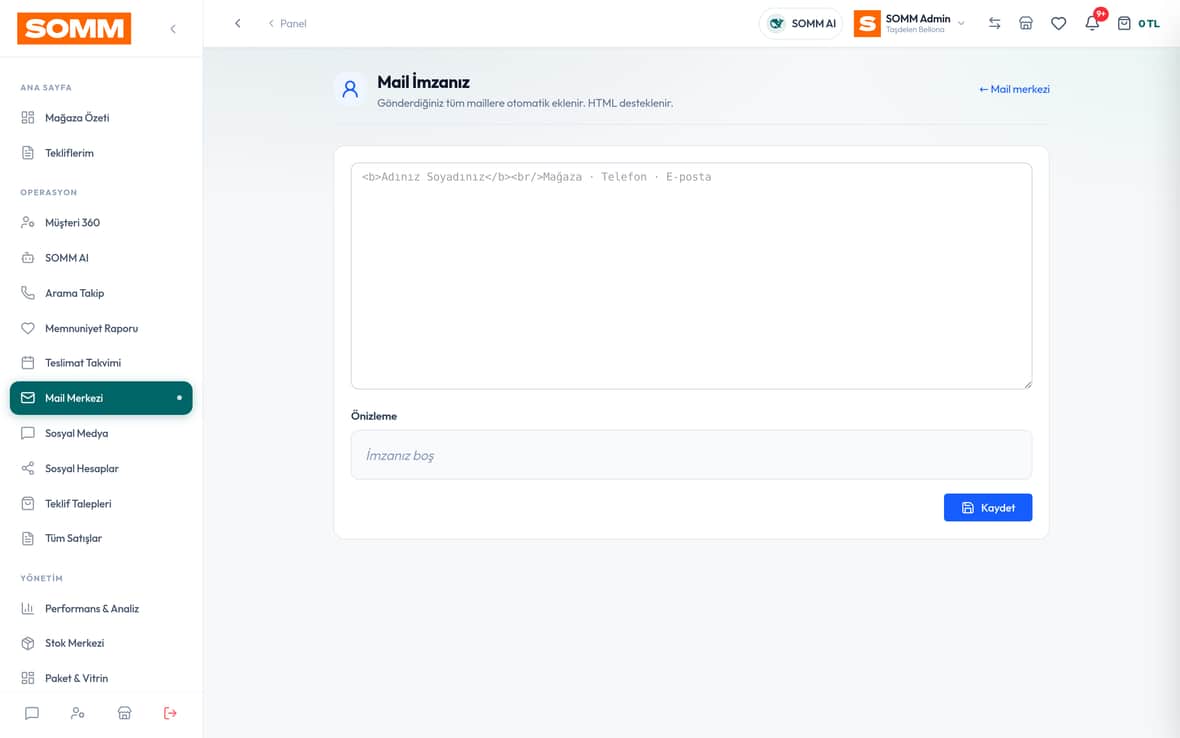Save the signature with Kaydet button
Viewport: 1180px width, 738px height.
click(987, 508)
